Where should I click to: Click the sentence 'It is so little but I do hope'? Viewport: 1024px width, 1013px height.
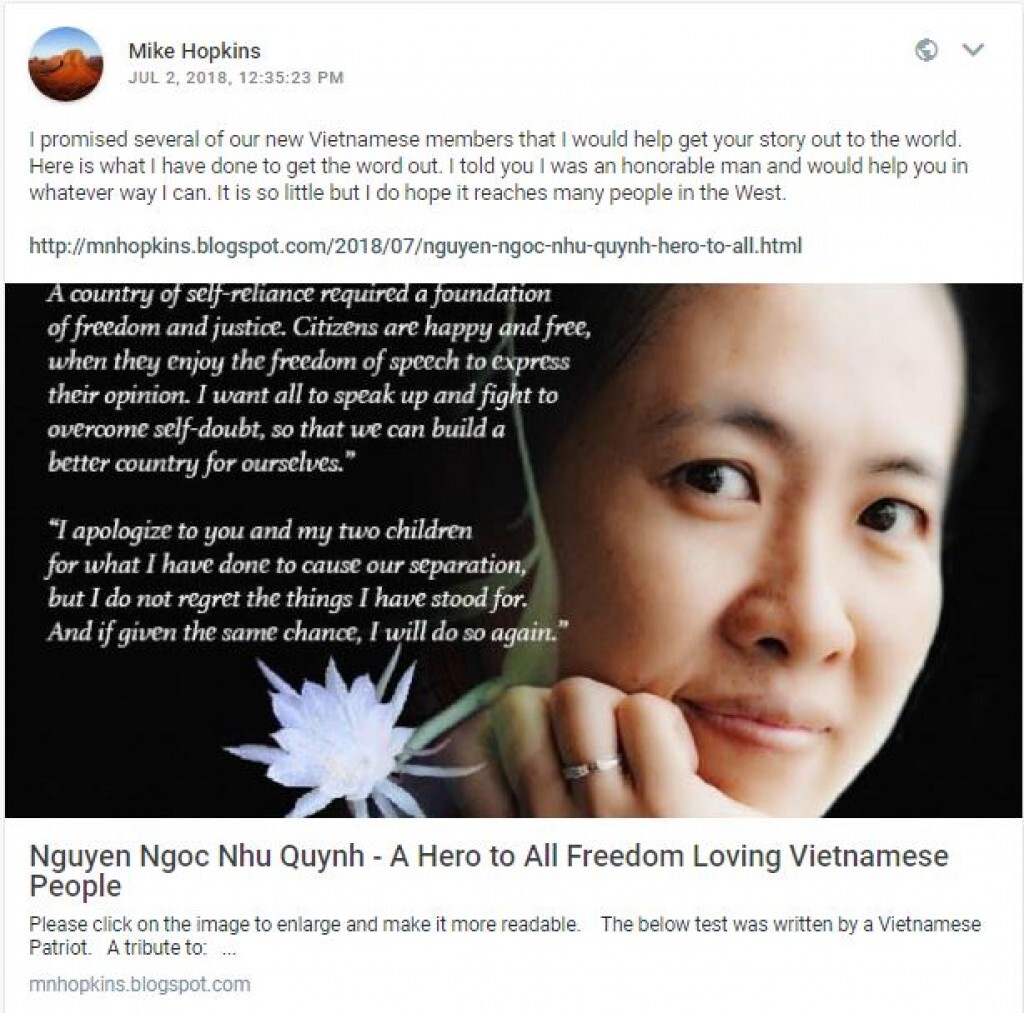coord(501,193)
